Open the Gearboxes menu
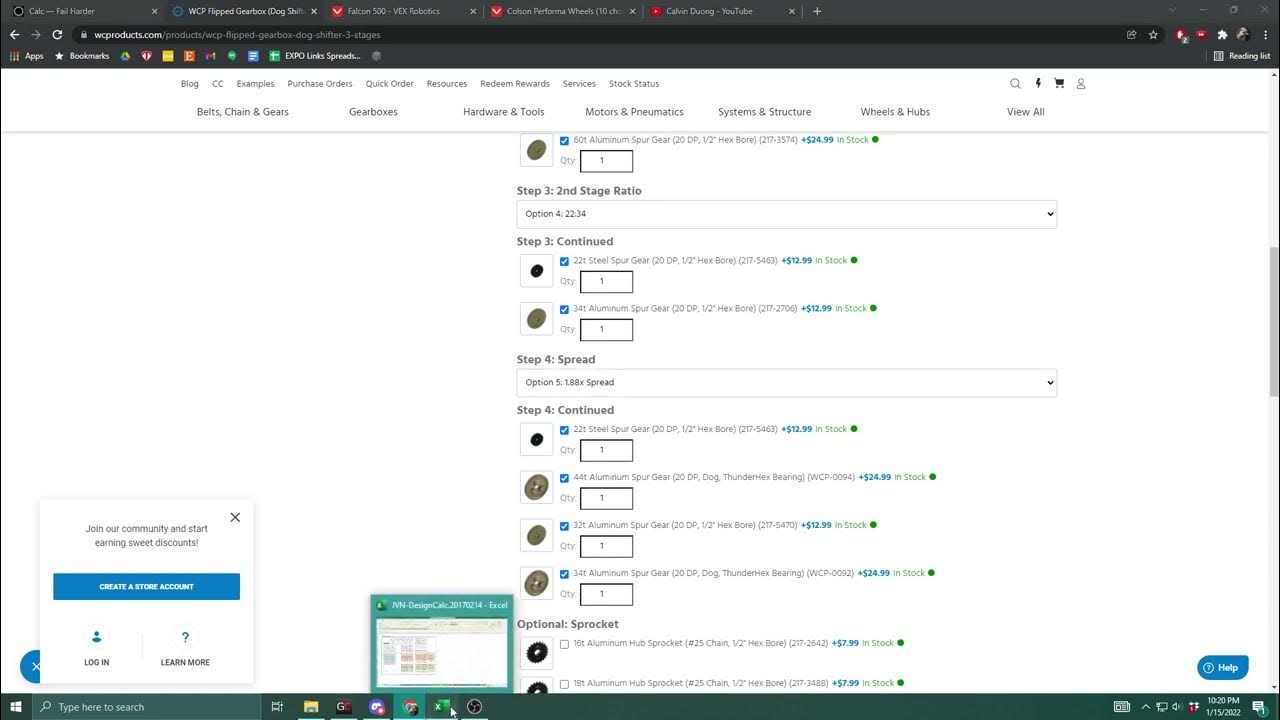The height and width of the screenshot is (720, 1280). coord(373,112)
